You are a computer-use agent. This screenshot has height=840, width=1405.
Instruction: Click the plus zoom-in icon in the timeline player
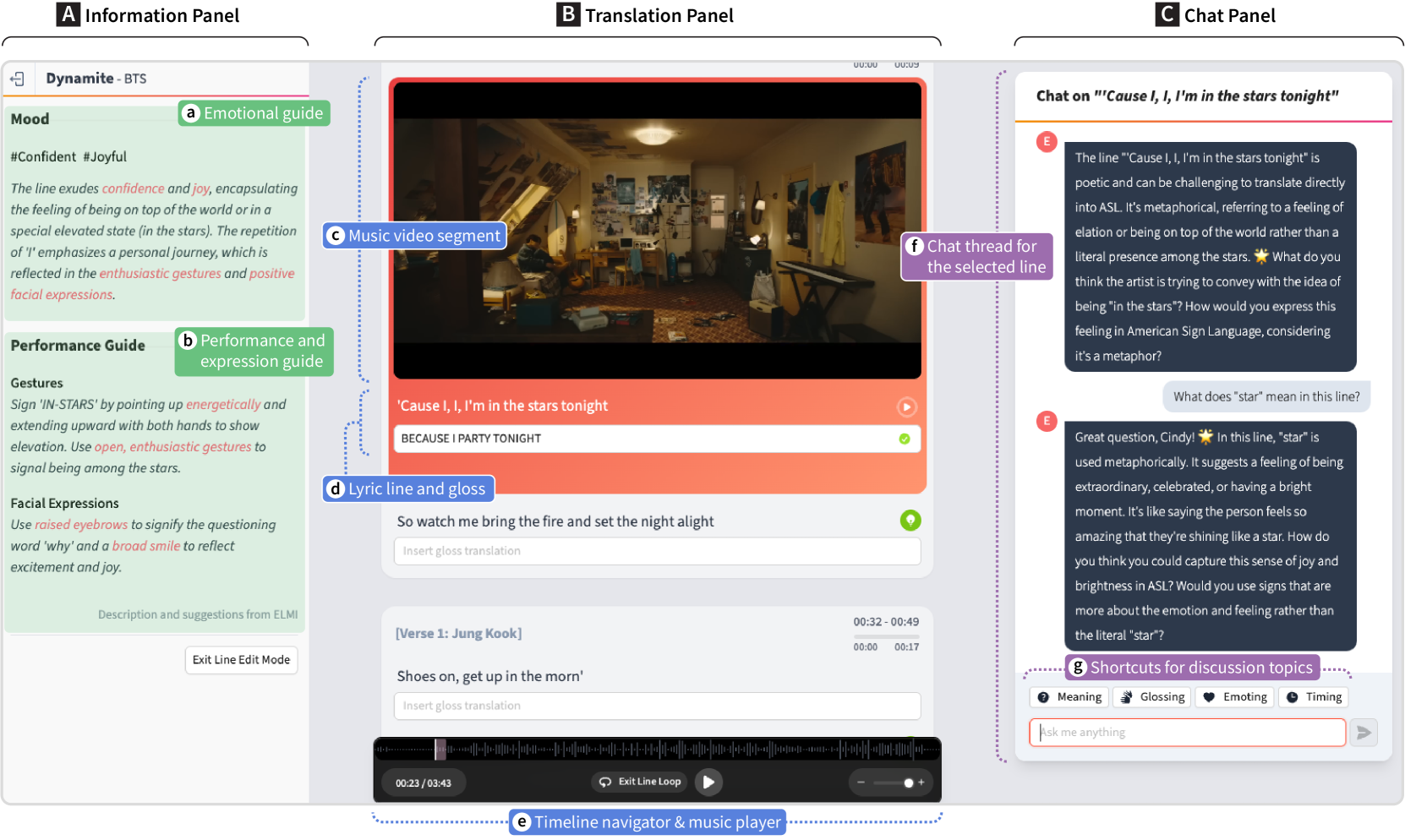921,783
